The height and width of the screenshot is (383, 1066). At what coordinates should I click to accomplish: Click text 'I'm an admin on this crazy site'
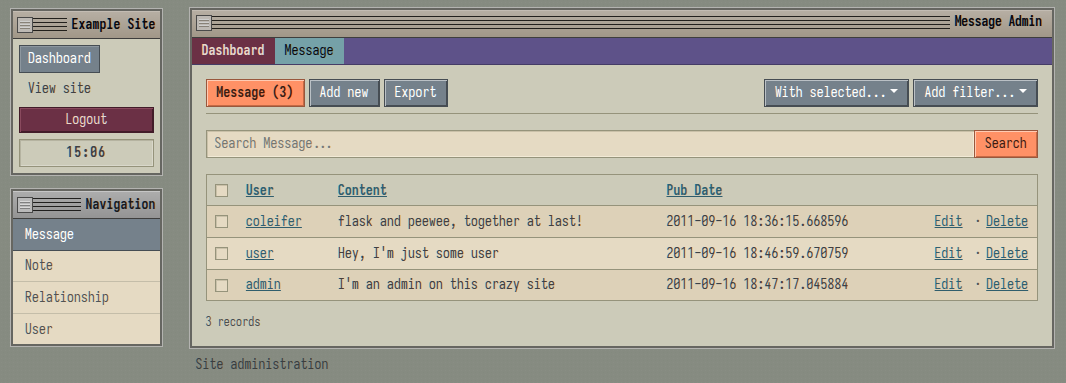[446, 284]
